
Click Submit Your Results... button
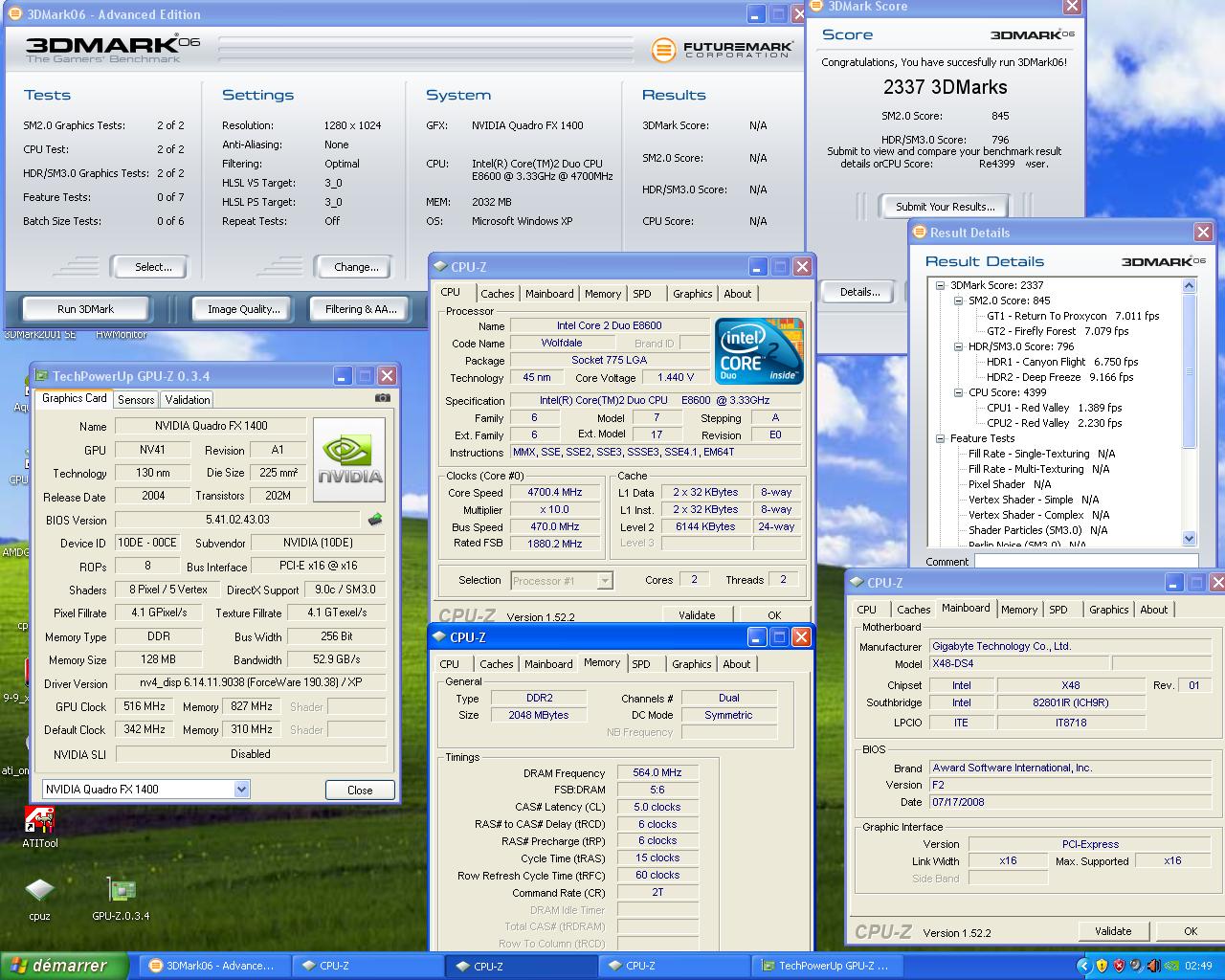946,206
